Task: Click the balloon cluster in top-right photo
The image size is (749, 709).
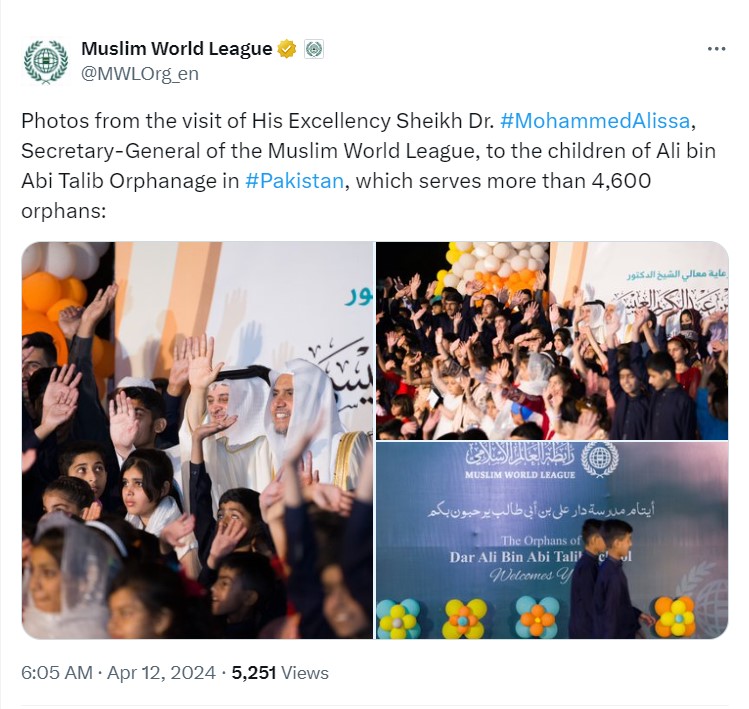Action: point(495,266)
